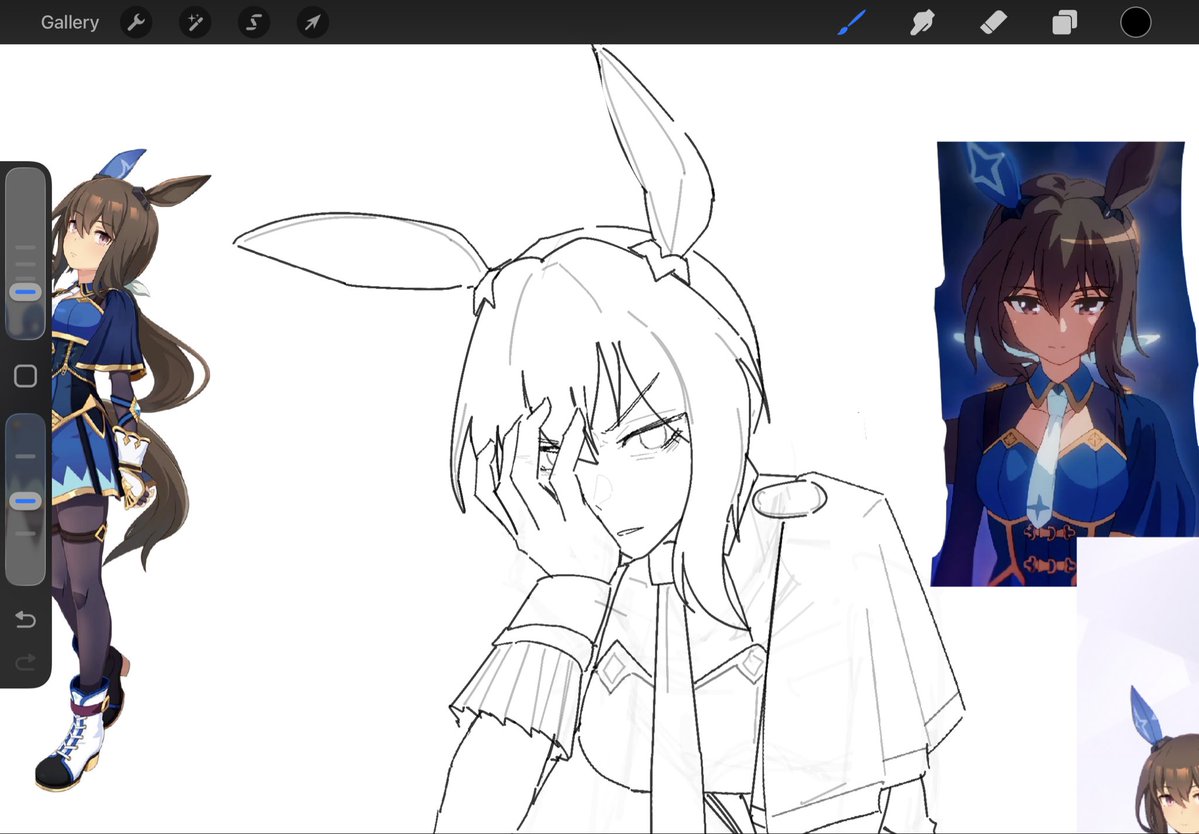Click the brush opacity slider handle

pyautogui.click(x=25, y=501)
